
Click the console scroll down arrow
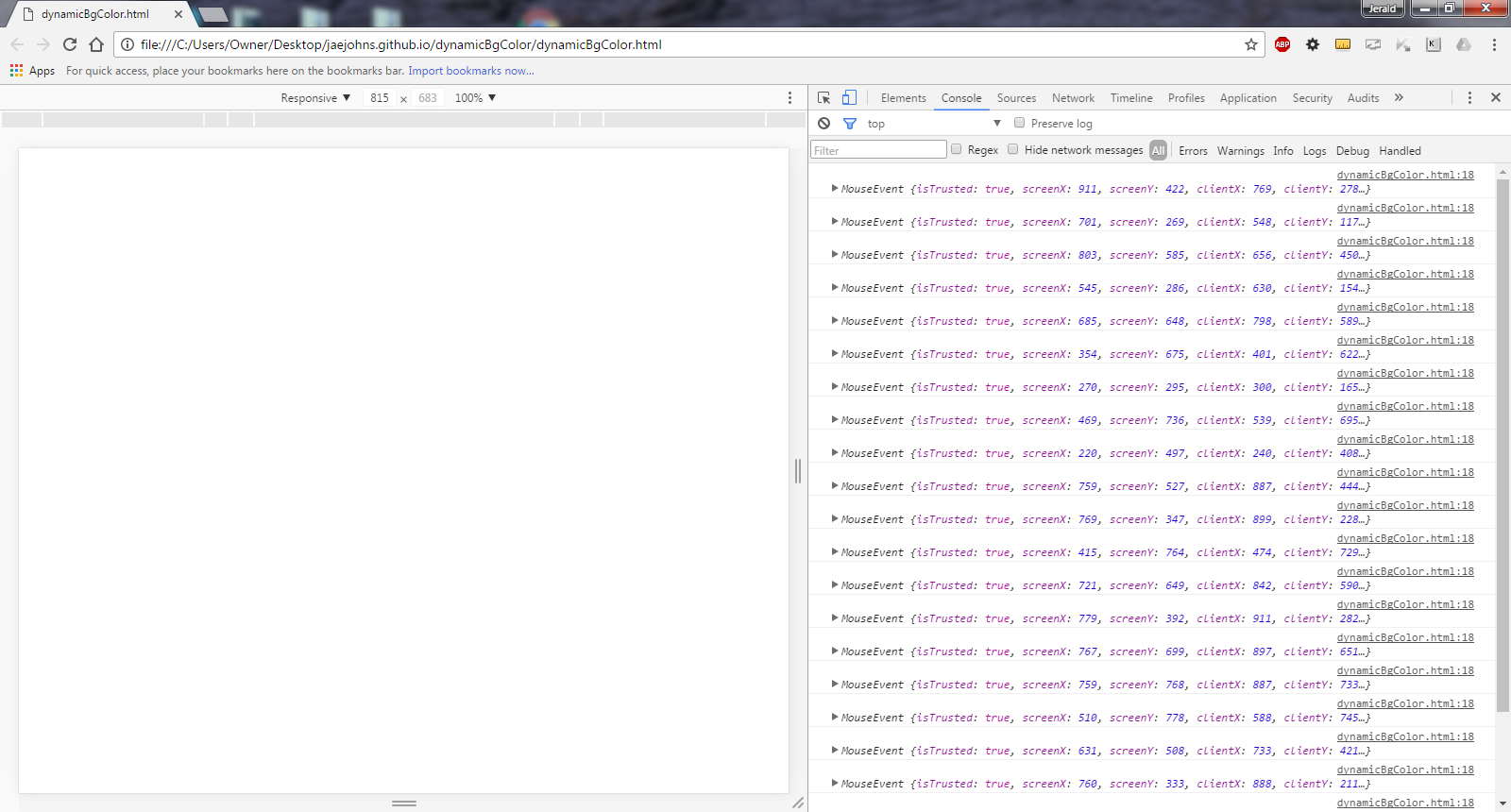pos(1503,804)
